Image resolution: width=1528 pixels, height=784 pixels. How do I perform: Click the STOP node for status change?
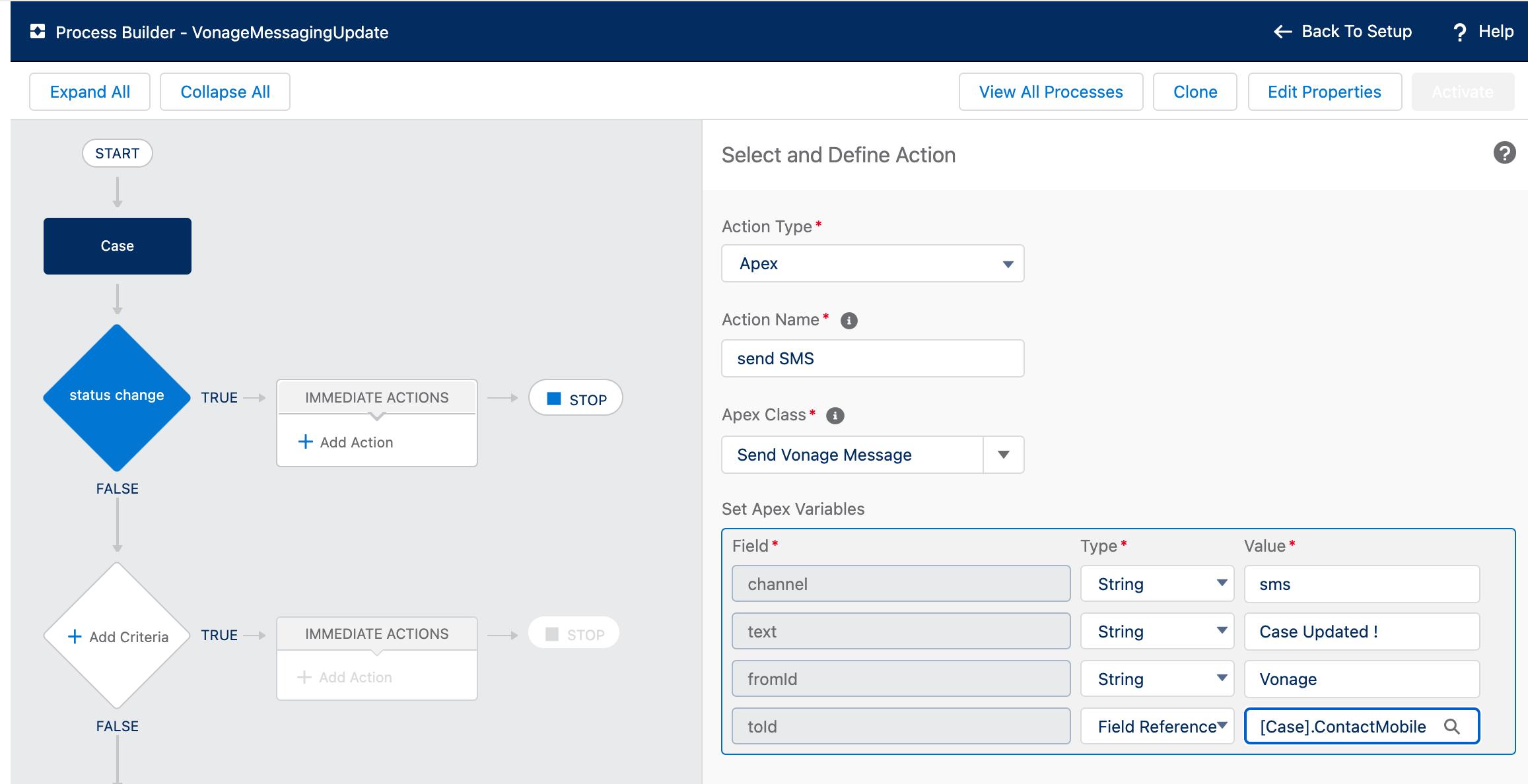pyautogui.click(x=576, y=398)
